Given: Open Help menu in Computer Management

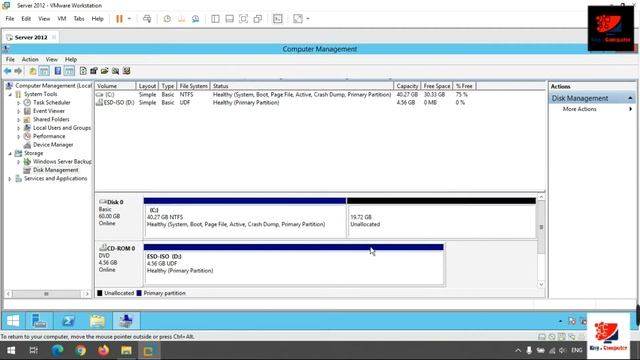Looking at the screenshot, I should coord(71,60).
